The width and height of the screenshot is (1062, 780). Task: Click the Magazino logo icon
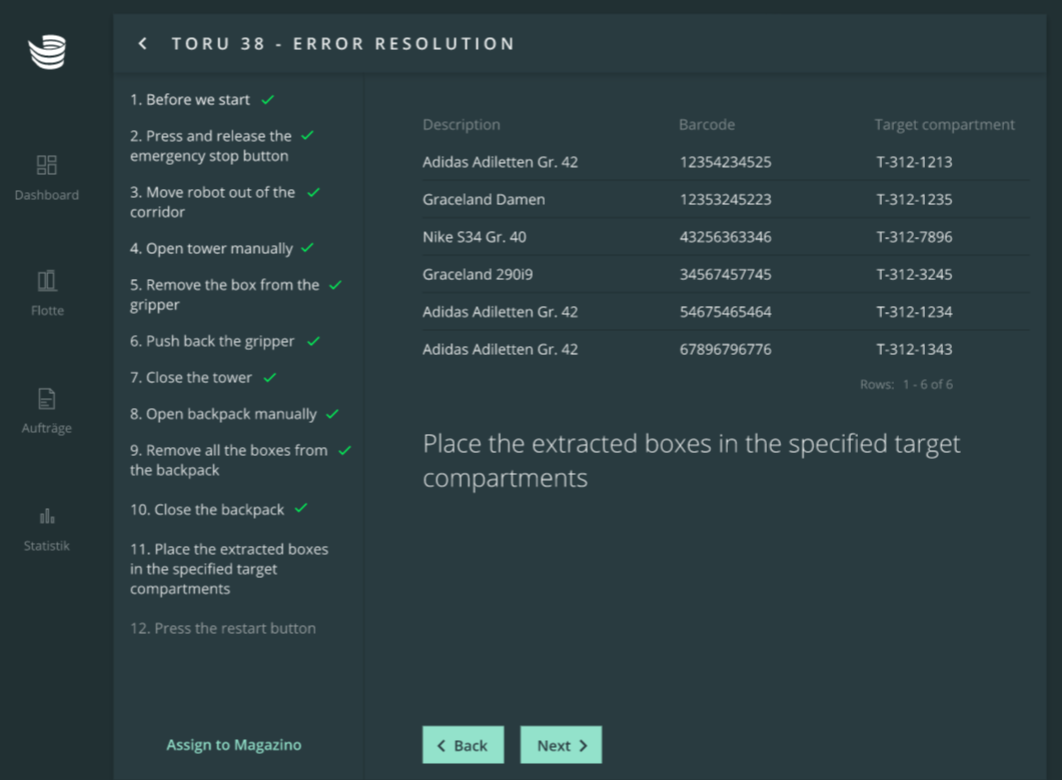[x=47, y=52]
